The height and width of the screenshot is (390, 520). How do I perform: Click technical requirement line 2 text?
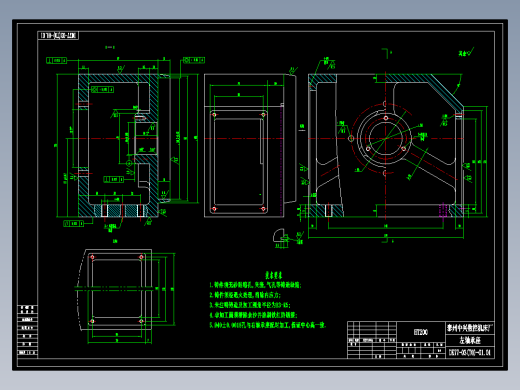245,295
